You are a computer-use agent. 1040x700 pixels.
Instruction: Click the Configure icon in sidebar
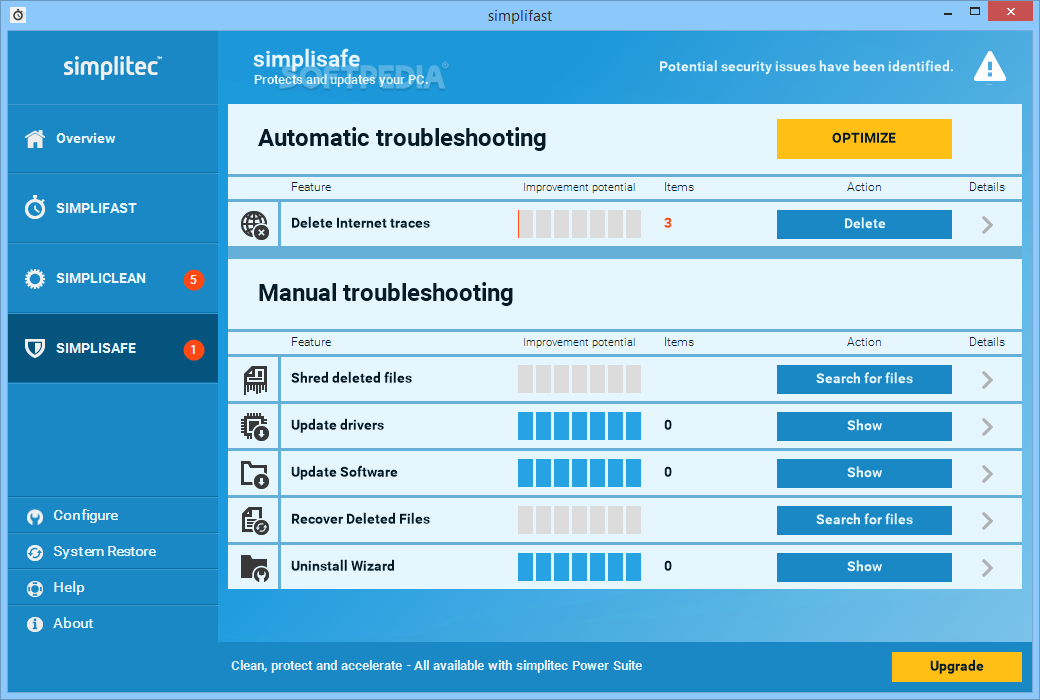(x=35, y=516)
